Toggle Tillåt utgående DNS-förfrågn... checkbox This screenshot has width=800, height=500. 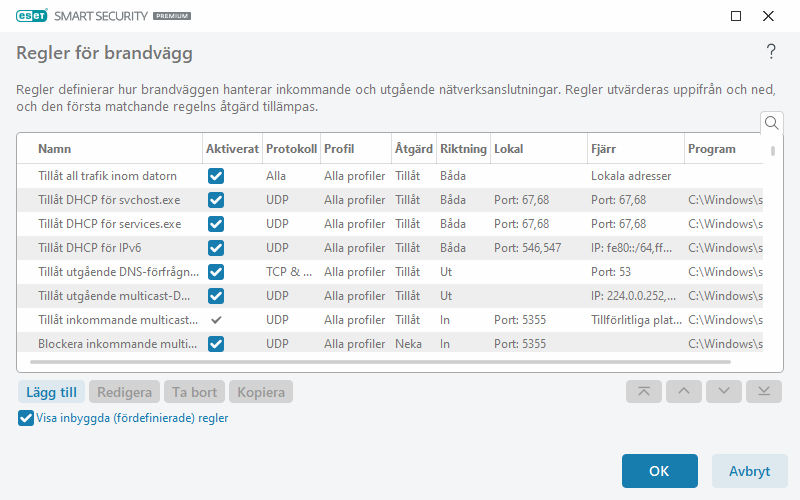point(216,272)
